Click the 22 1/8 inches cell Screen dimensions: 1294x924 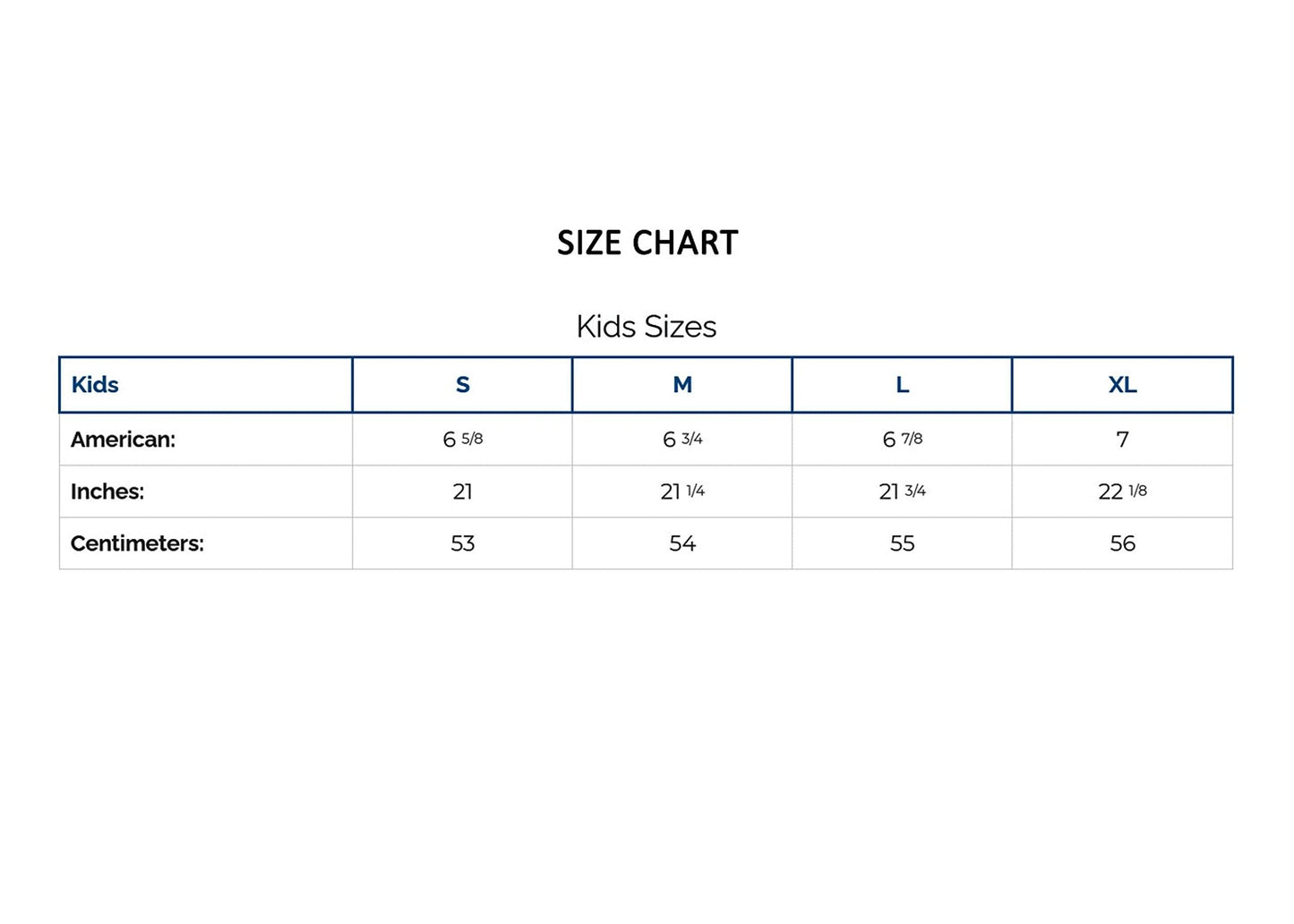pyautogui.click(x=1122, y=492)
